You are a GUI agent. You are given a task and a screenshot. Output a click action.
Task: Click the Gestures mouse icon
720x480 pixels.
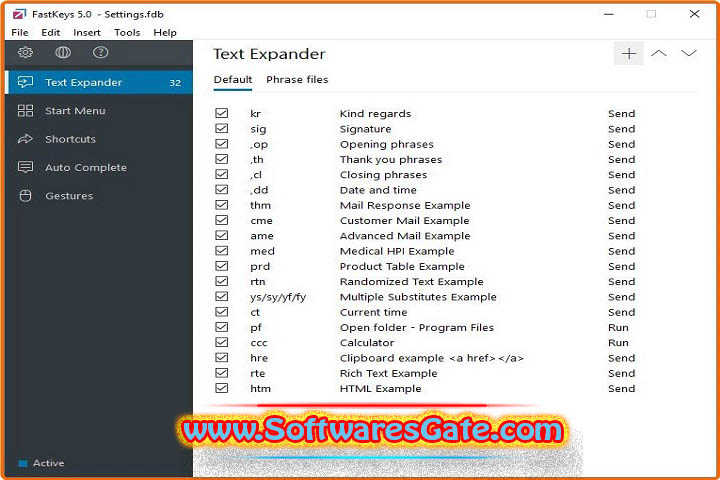click(x=25, y=196)
